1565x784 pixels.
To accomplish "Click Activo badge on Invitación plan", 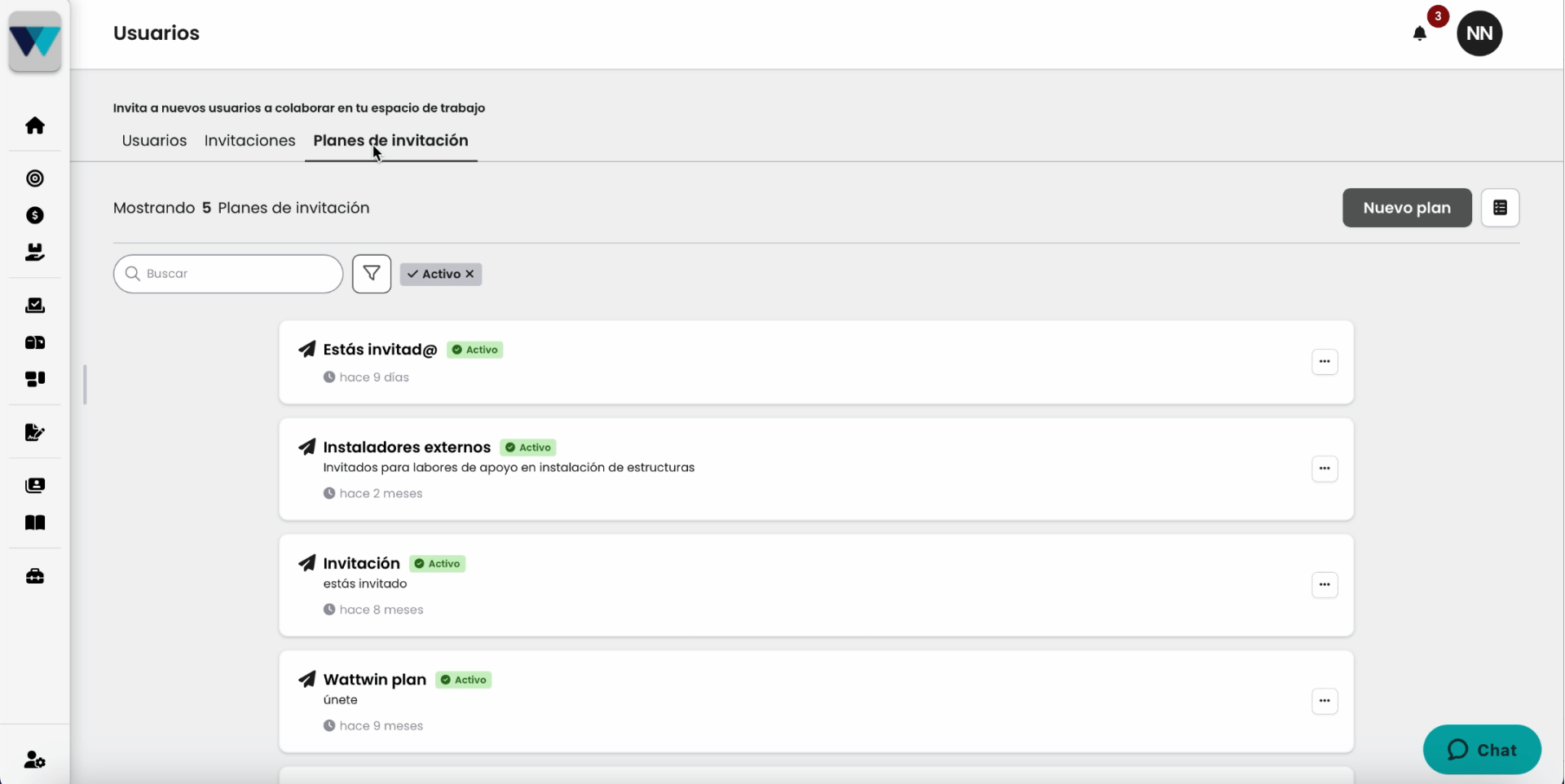I will click(437, 564).
